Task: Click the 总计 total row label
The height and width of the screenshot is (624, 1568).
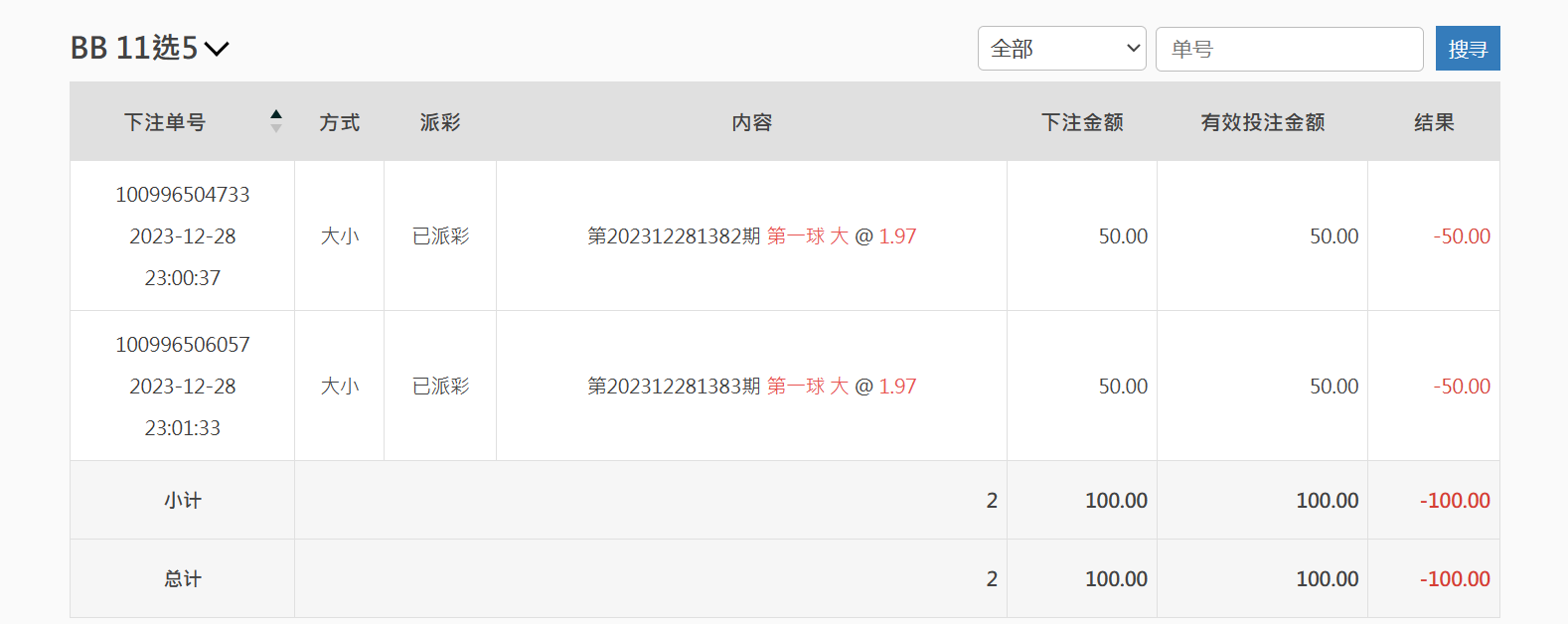Action: (183, 579)
